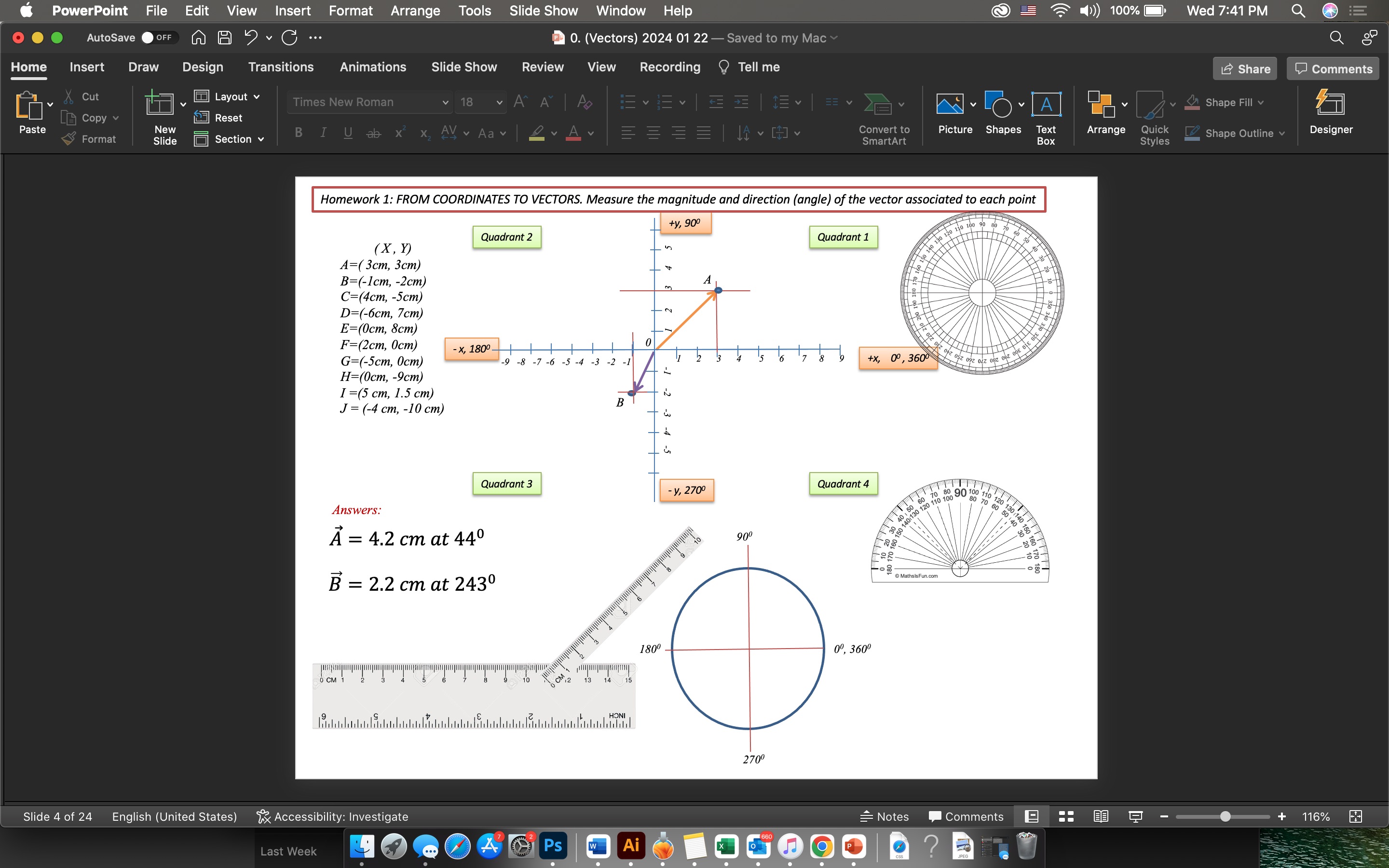The image size is (1389, 868).
Task: Switch to Notes view
Action: 884,816
